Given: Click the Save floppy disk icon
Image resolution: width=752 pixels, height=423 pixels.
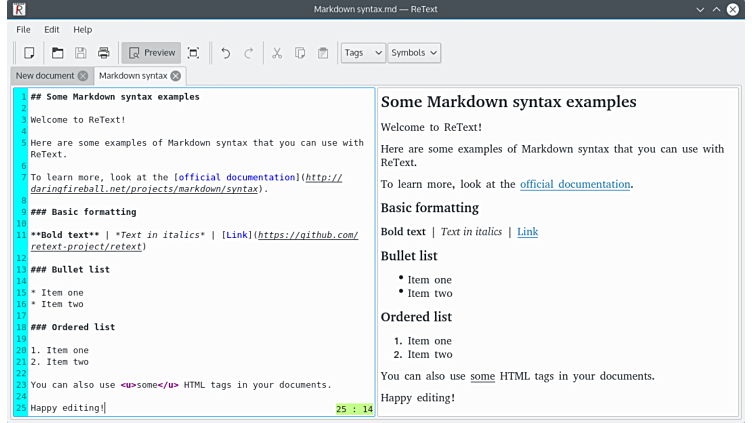Looking at the screenshot, I should (x=81, y=53).
